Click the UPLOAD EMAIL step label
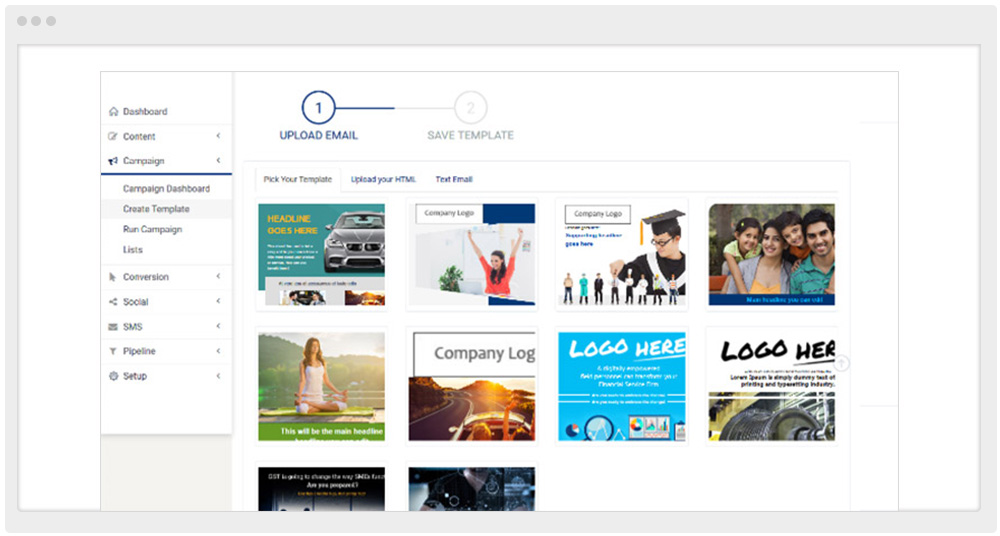1000x536 pixels. pyautogui.click(x=319, y=135)
